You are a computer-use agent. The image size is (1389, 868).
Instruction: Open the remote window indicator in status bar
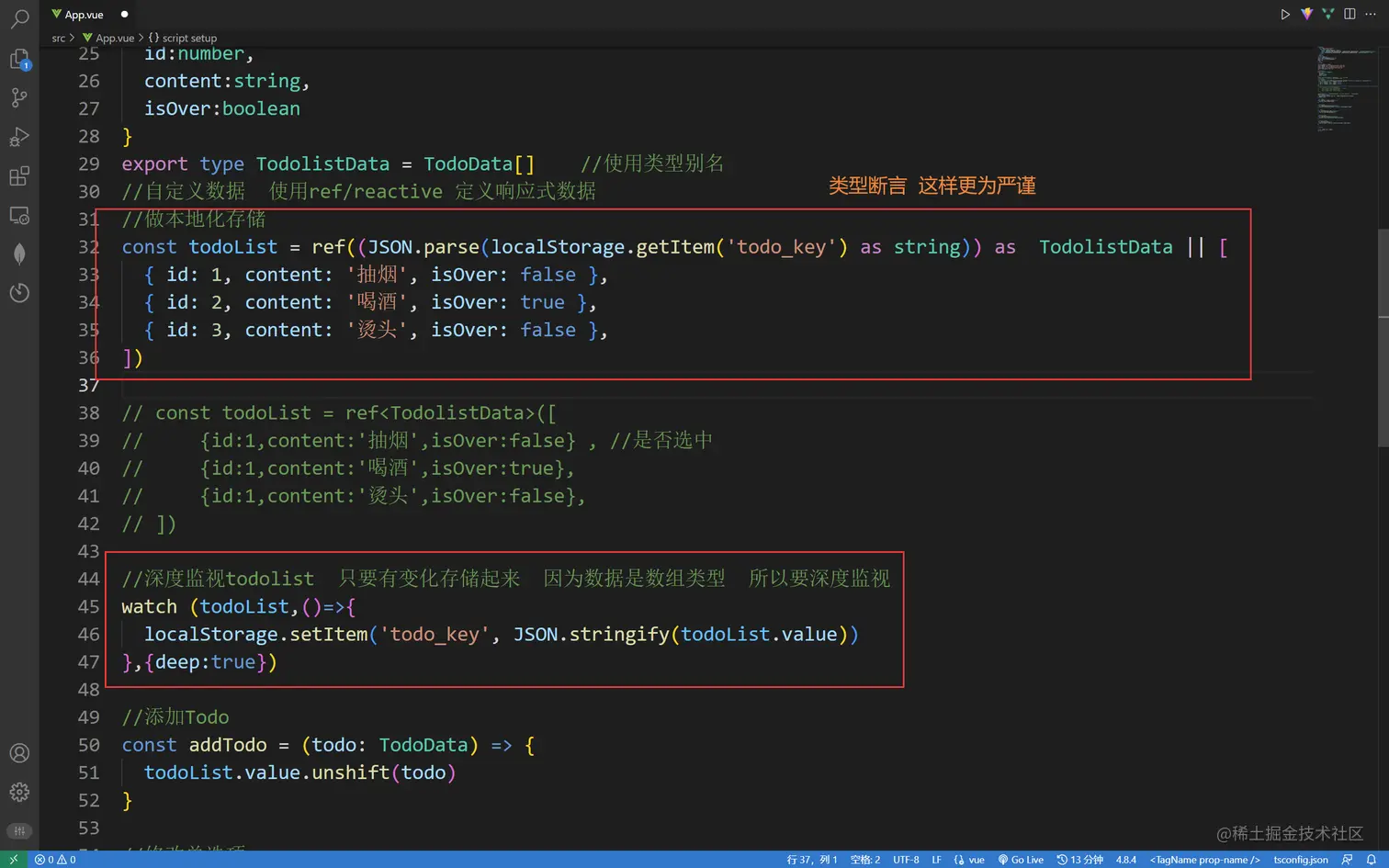pyautogui.click(x=14, y=860)
